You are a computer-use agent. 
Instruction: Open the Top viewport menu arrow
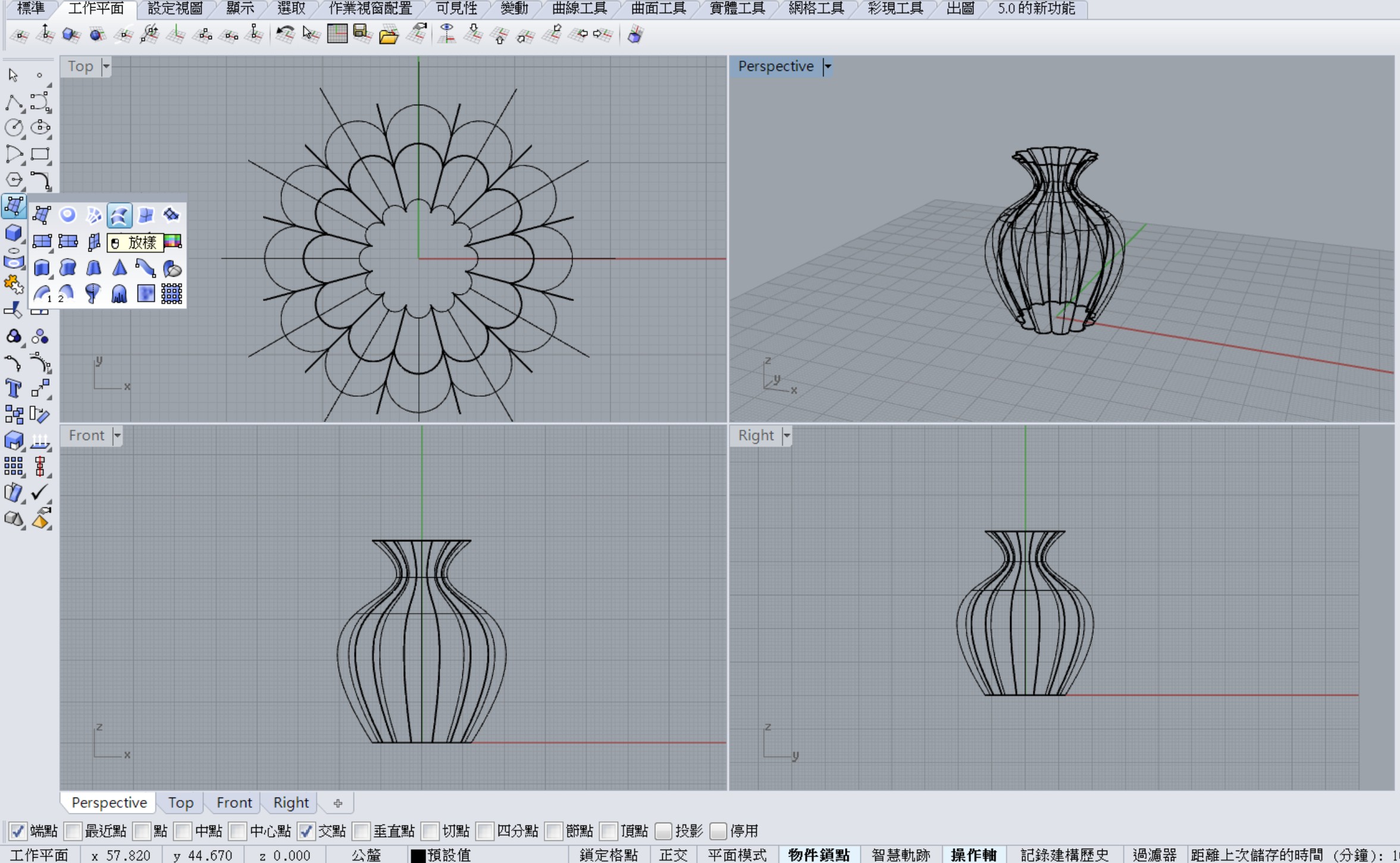pos(106,67)
